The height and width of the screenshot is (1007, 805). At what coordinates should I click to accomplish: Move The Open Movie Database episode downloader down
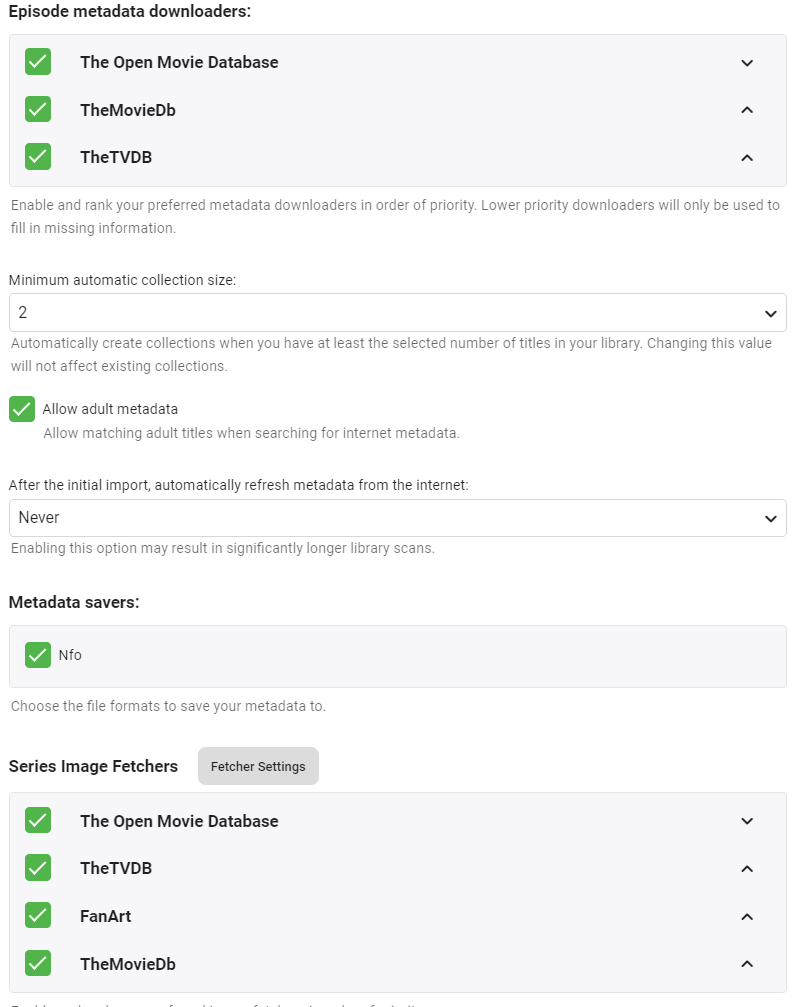pyautogui.click(x=747, y=62)
